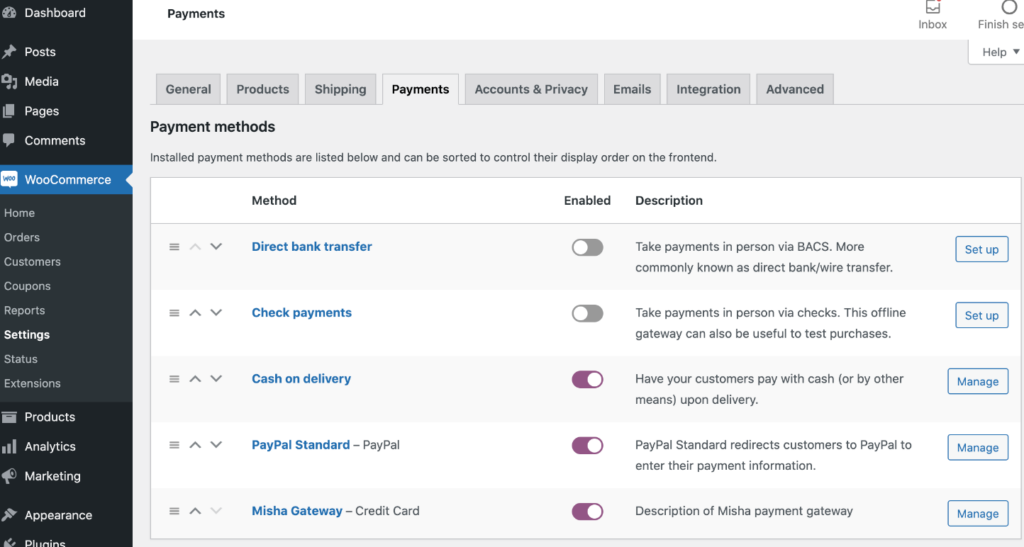This screenshot has height=547, width=1024.
Task: Move Misha Gateway up with arrow
Action: coord(195,510)
